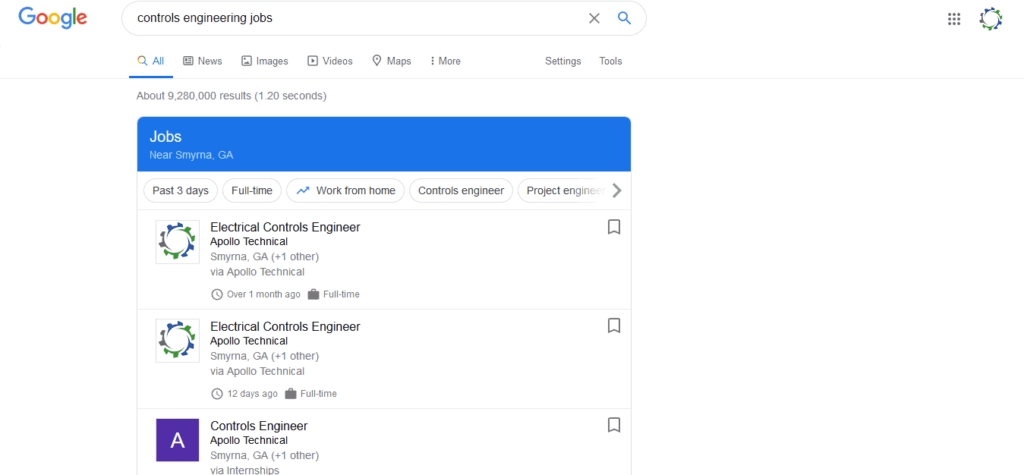The image size is (1024, 475).
Task: Filter jobs by Past 3 days
Action: (x=180, y=190)
